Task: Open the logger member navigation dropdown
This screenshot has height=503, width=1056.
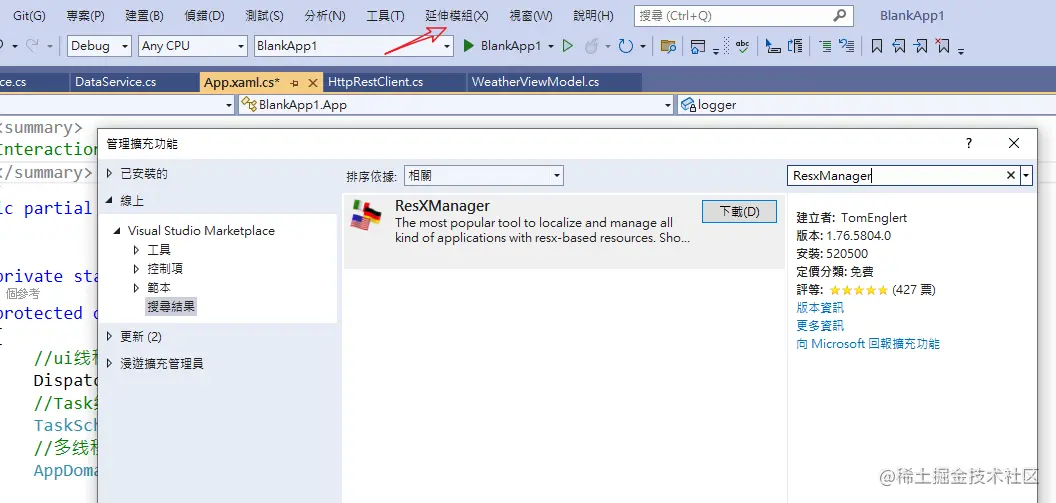Action: coord(866,104)
